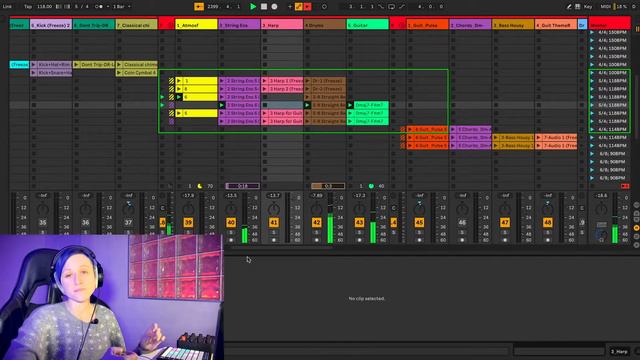
Task: Click the 4 Drums volume fader
Action: [330, 218]
